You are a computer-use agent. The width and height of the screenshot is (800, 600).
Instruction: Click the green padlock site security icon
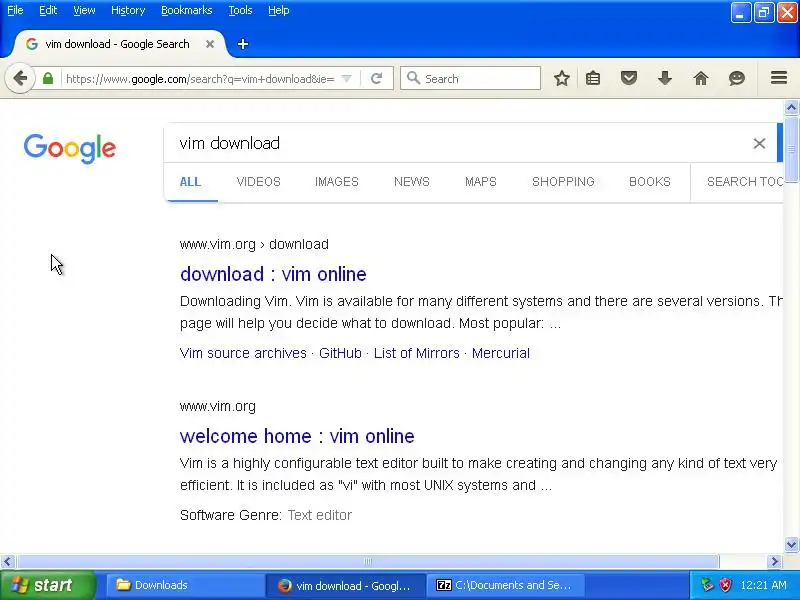click(x=48, y=79)
